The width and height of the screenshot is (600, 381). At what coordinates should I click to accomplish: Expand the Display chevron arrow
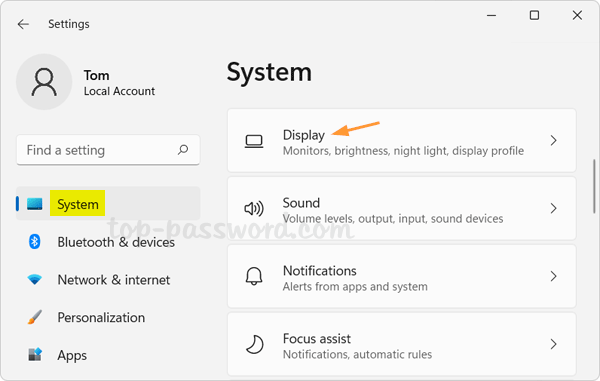tap(553, 140)
